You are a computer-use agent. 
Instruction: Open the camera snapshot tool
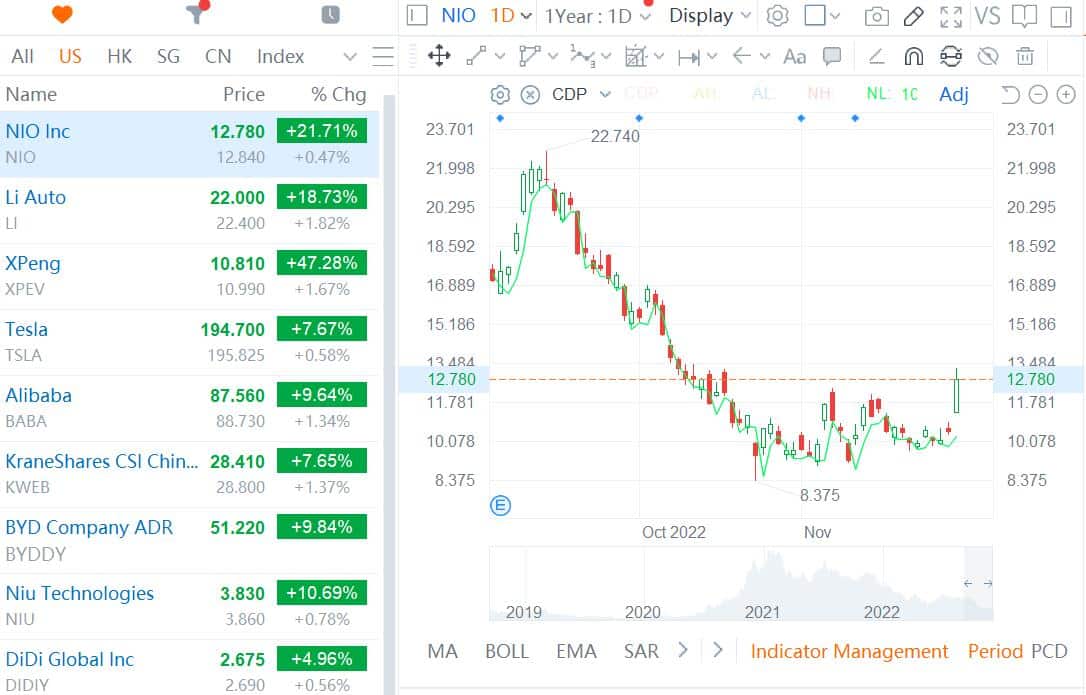click(x=876, y=16)
